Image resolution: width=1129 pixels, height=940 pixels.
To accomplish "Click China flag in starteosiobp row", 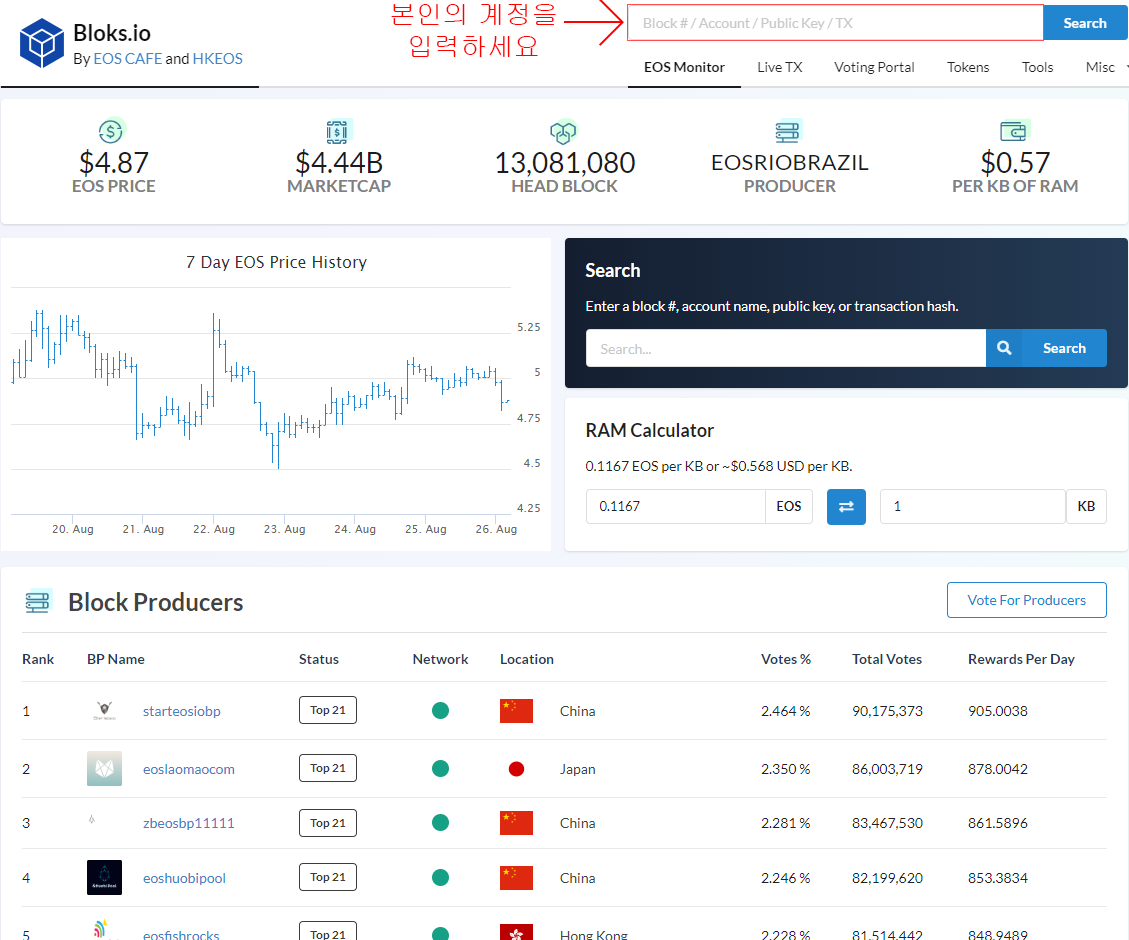I will click(x=516, y=711).
